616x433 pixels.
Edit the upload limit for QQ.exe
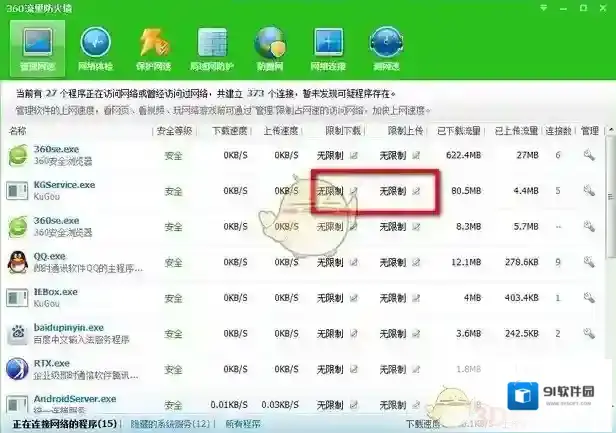click(417, 262)
